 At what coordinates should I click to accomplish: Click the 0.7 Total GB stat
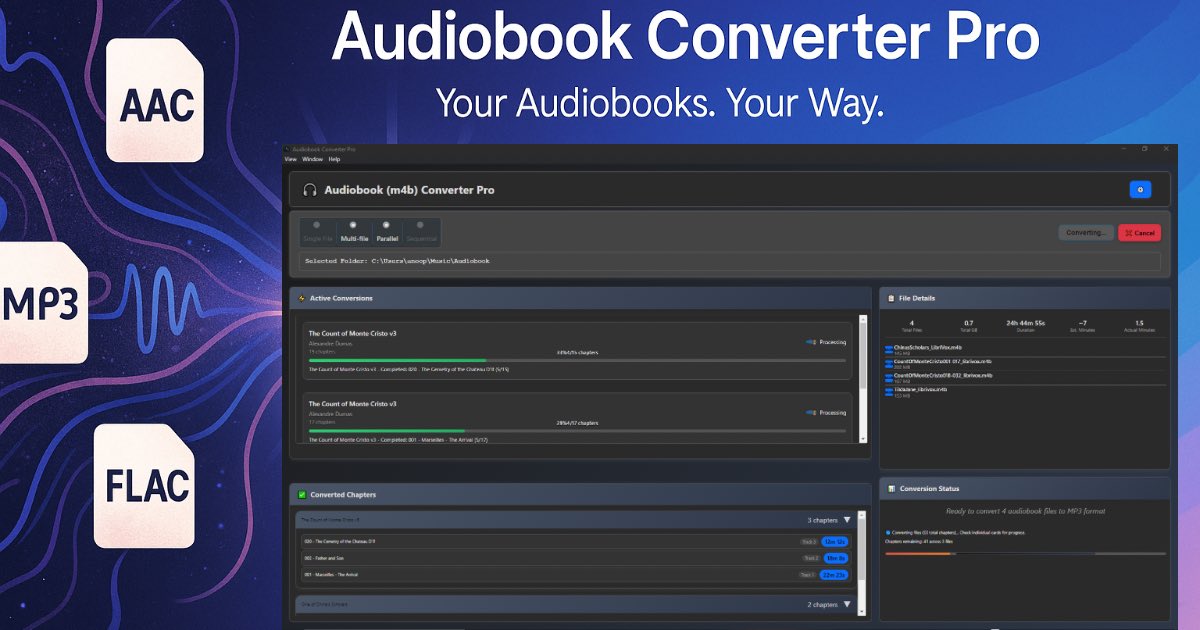[x=968, y=323]
